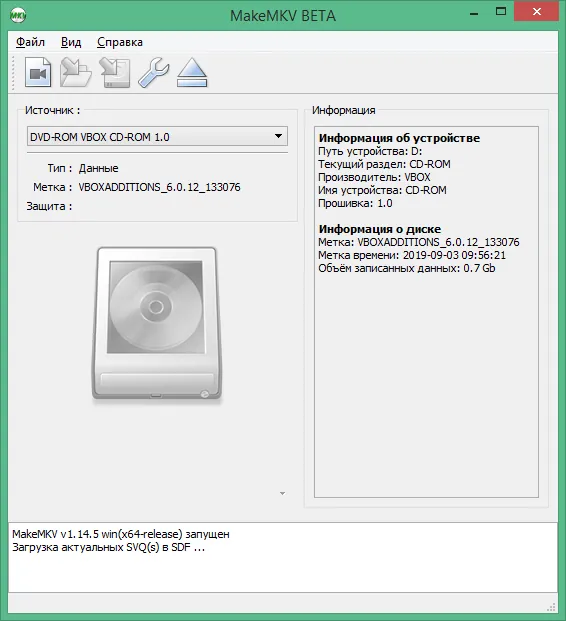Eject the disc with the eject icon
Screen dimensions: 566x621
[x=192, y=72]
